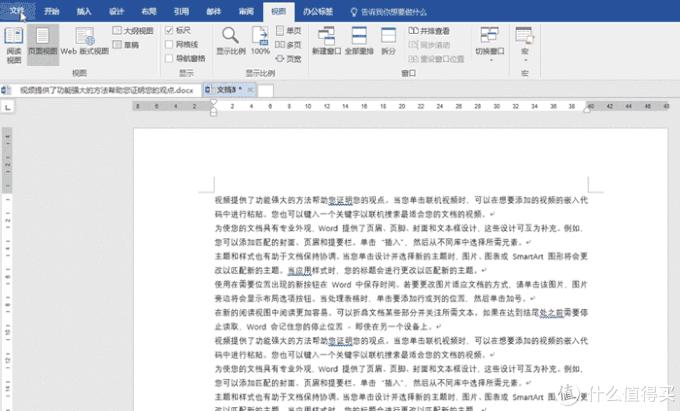Open the Mailings (邮件) tab
The width and height of the screenshot is (680, 411).
click(x=214, y=11)
